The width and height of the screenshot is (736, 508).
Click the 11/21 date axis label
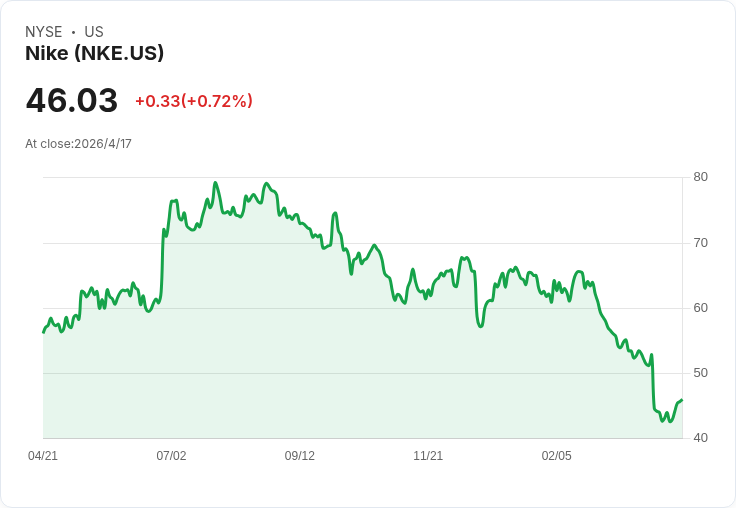(428, 456)
